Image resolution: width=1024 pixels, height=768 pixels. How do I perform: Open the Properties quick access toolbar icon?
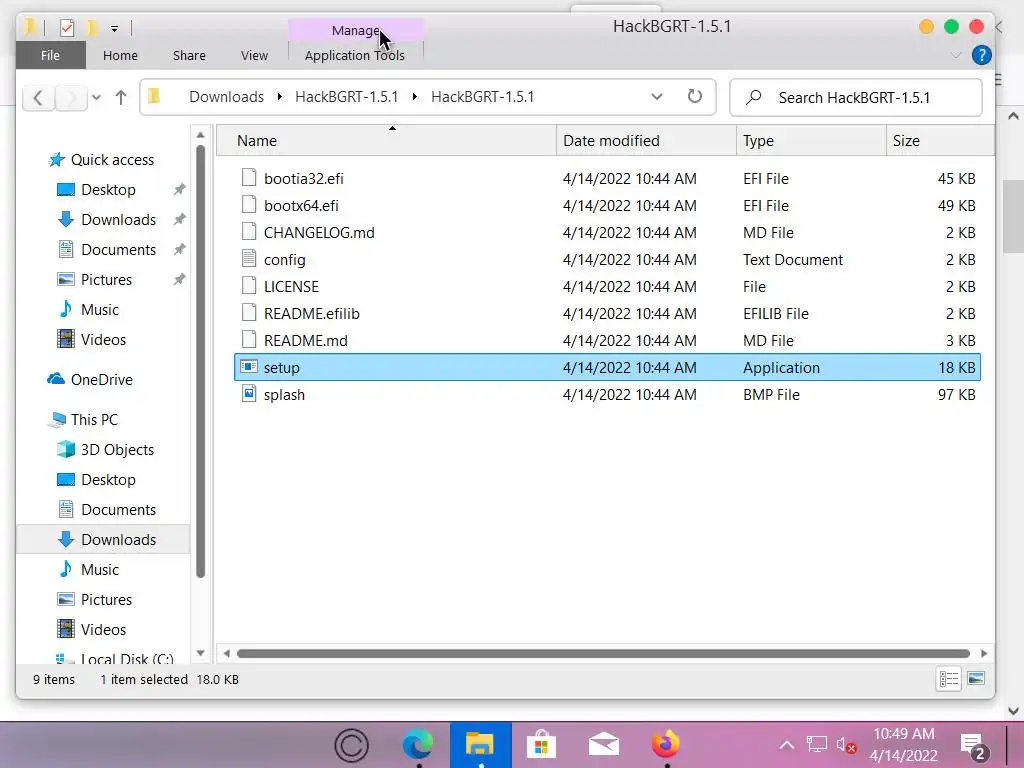click(67, 27)
